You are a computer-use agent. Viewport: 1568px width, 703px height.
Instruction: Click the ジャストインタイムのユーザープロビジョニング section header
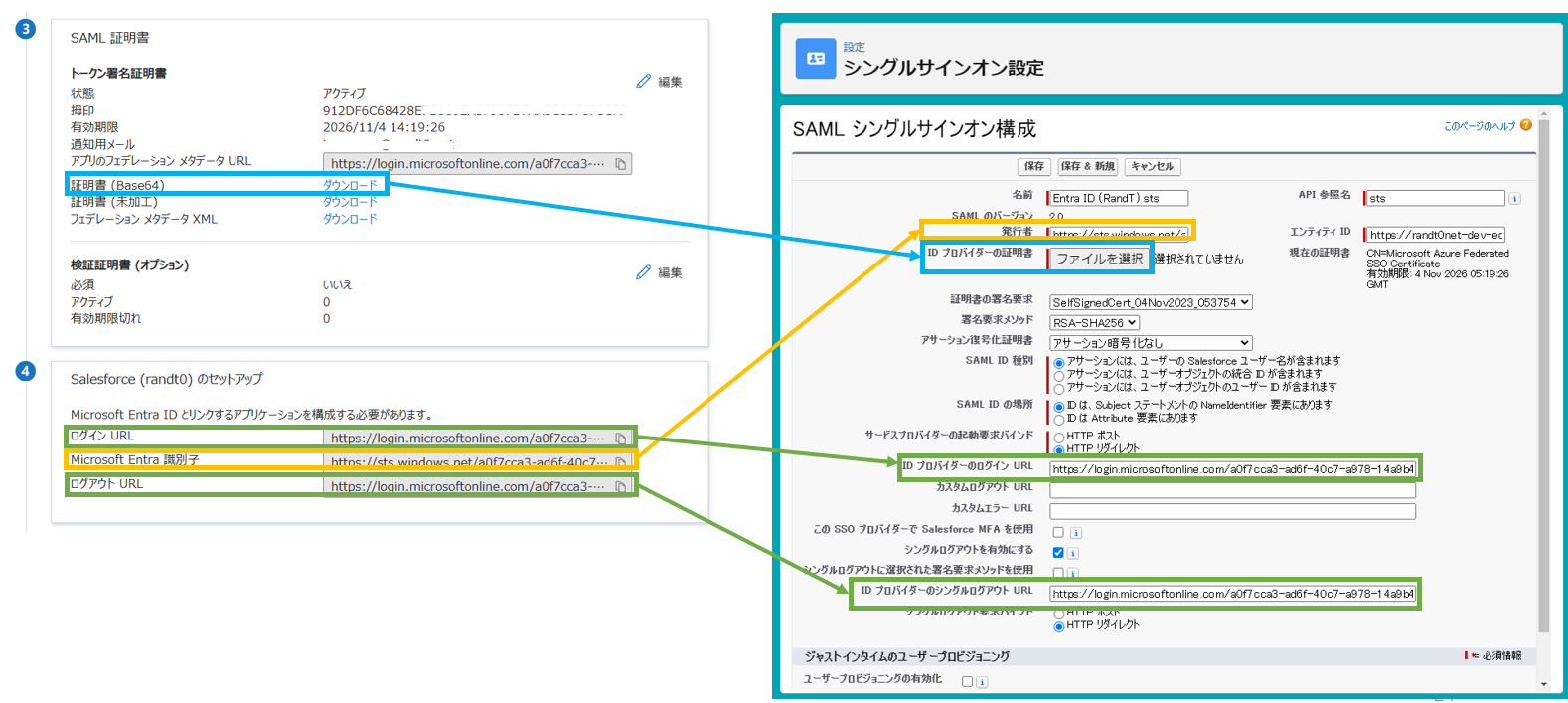click(x=907, y=656)
